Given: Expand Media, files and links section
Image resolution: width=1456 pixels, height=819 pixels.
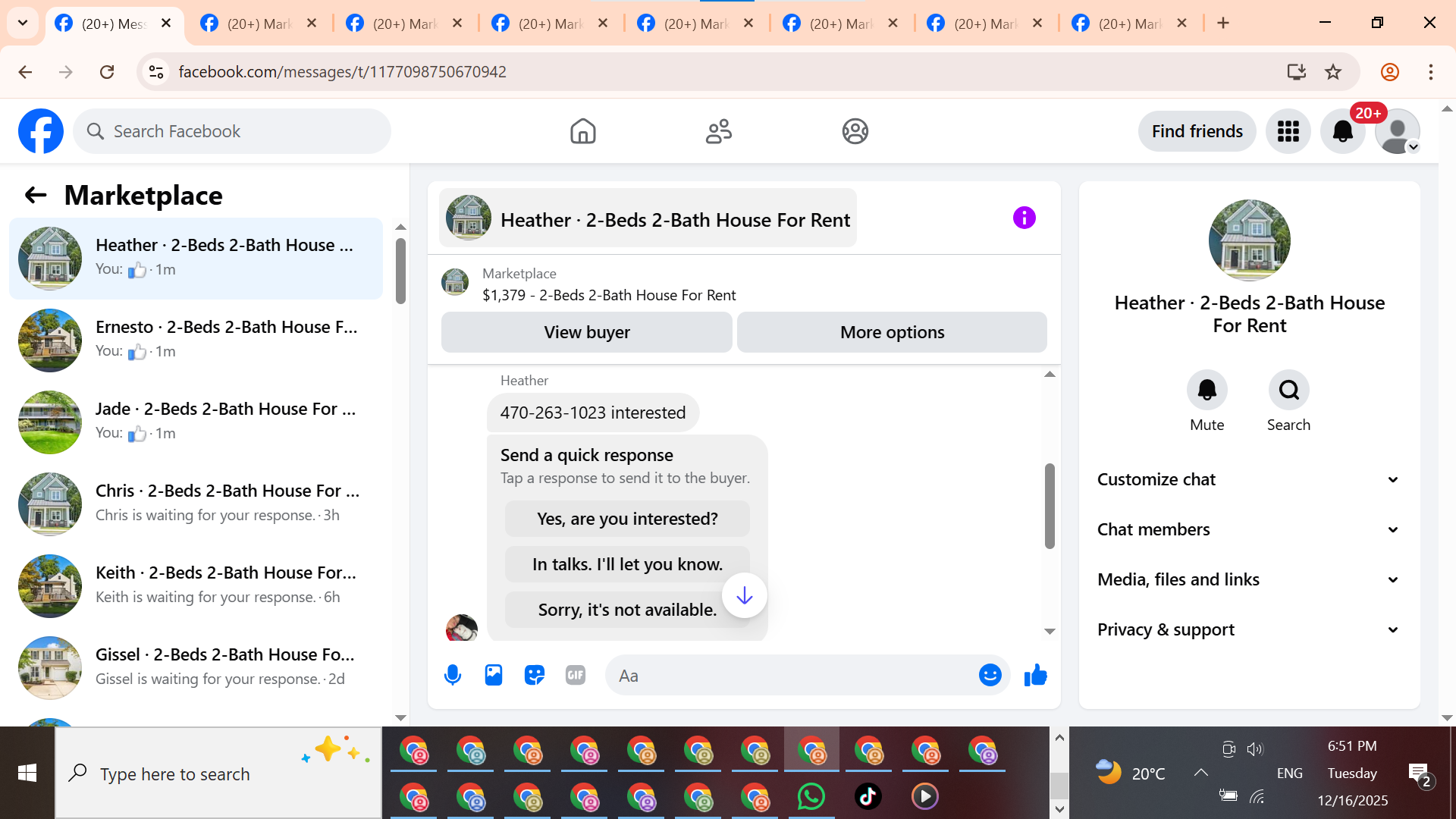Looking at the screenshot, I should [x=1248, y=579].
